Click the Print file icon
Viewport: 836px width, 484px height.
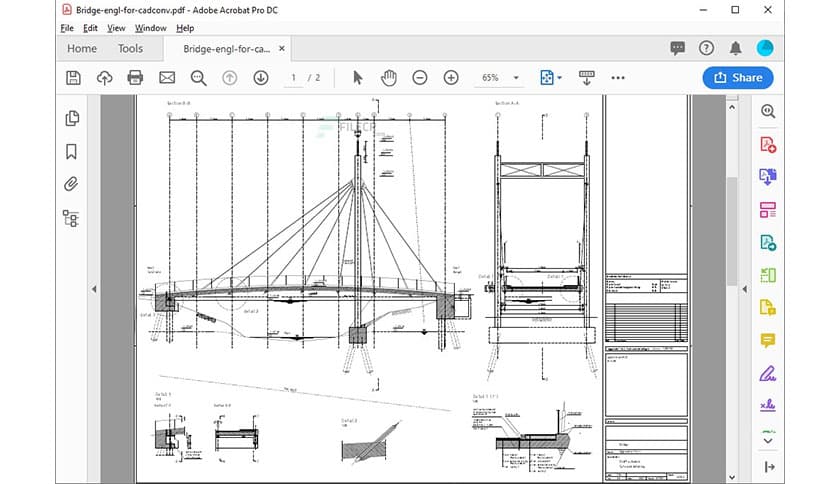click(x=135, y=78)
